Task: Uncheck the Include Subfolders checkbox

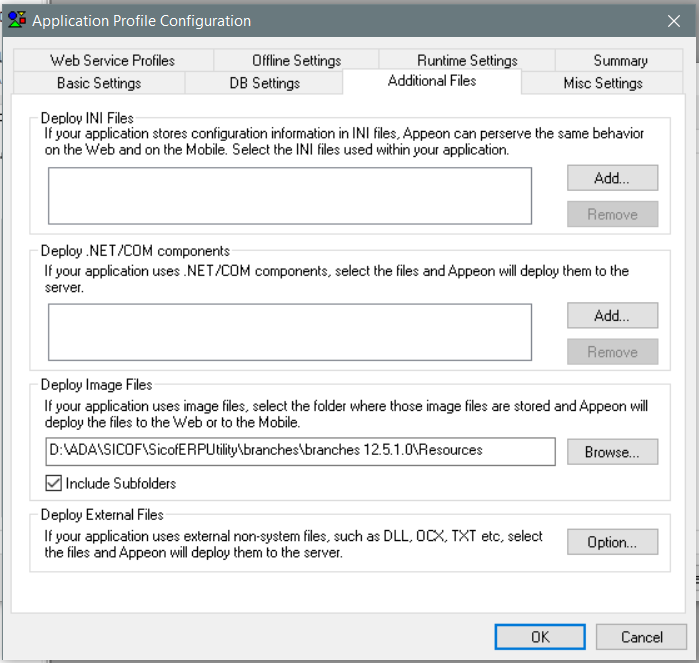Action: pos(54,484)
